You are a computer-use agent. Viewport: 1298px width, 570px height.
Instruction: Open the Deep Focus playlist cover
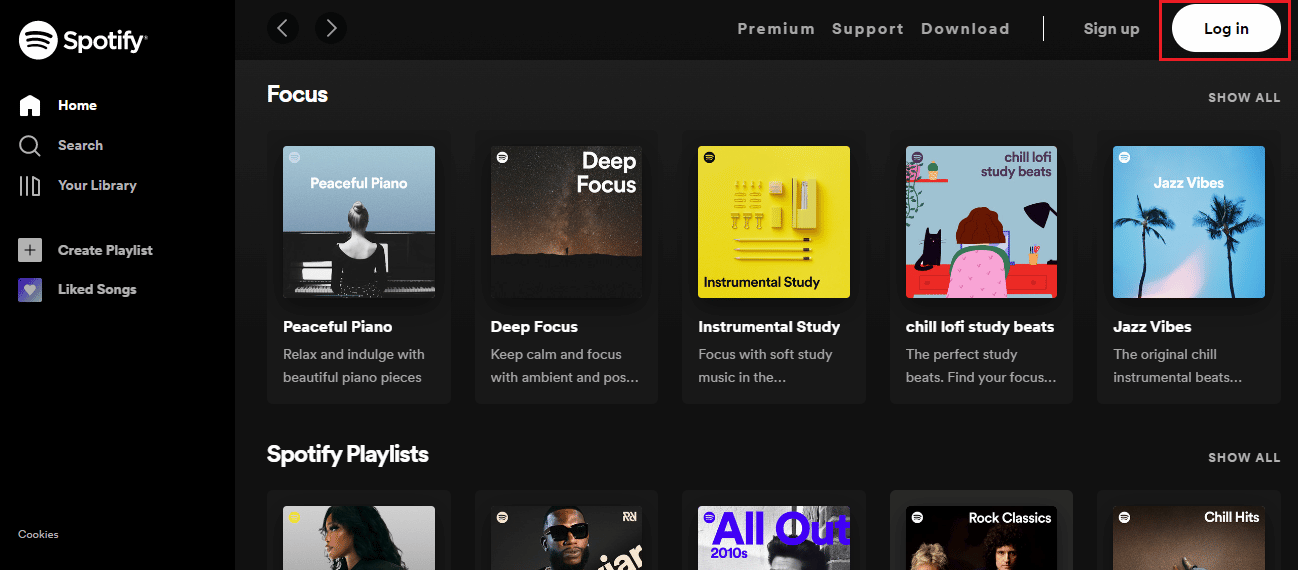tap(567, 222)
